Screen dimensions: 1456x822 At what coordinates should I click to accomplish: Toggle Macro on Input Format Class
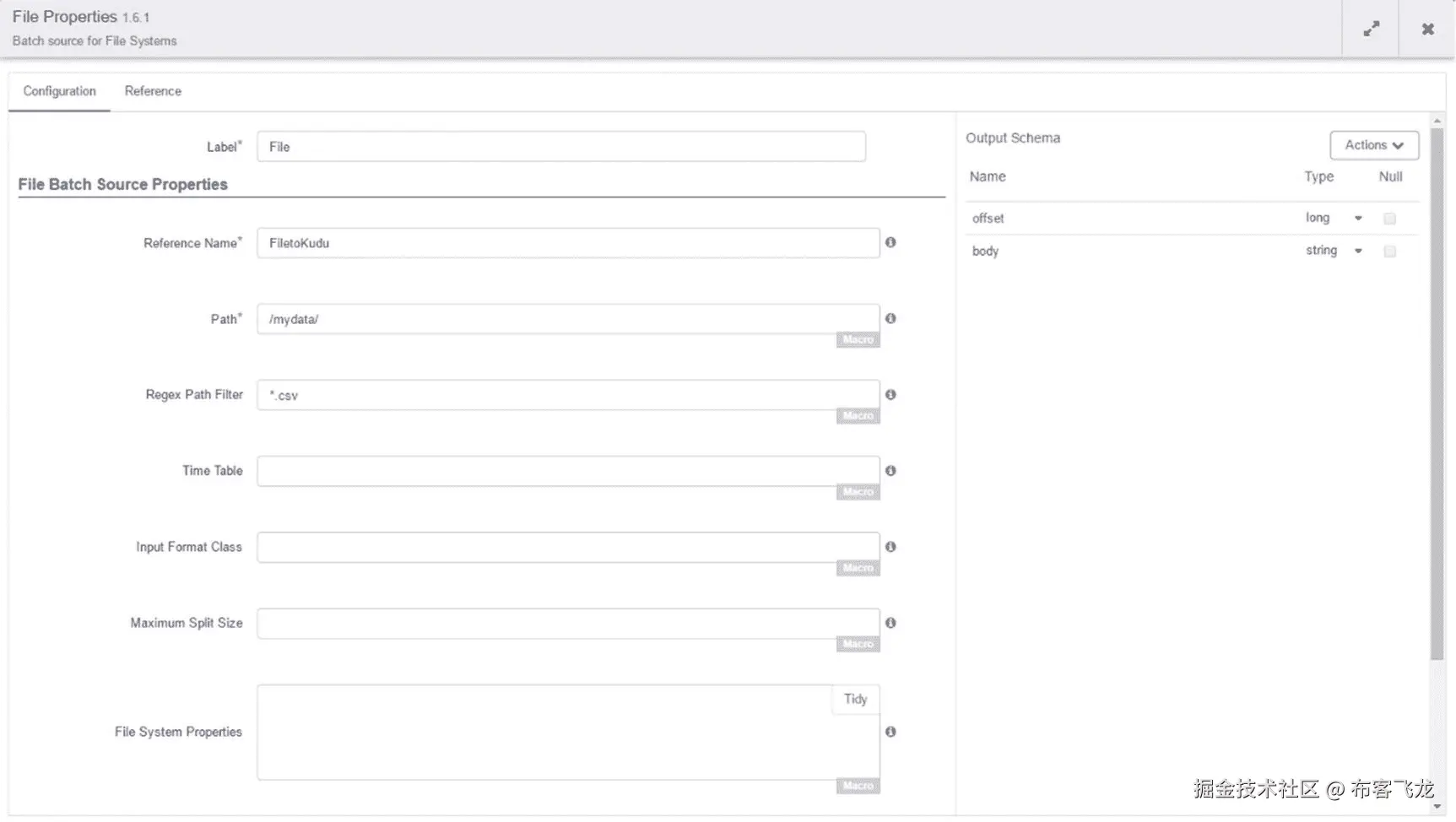point(858,567)
